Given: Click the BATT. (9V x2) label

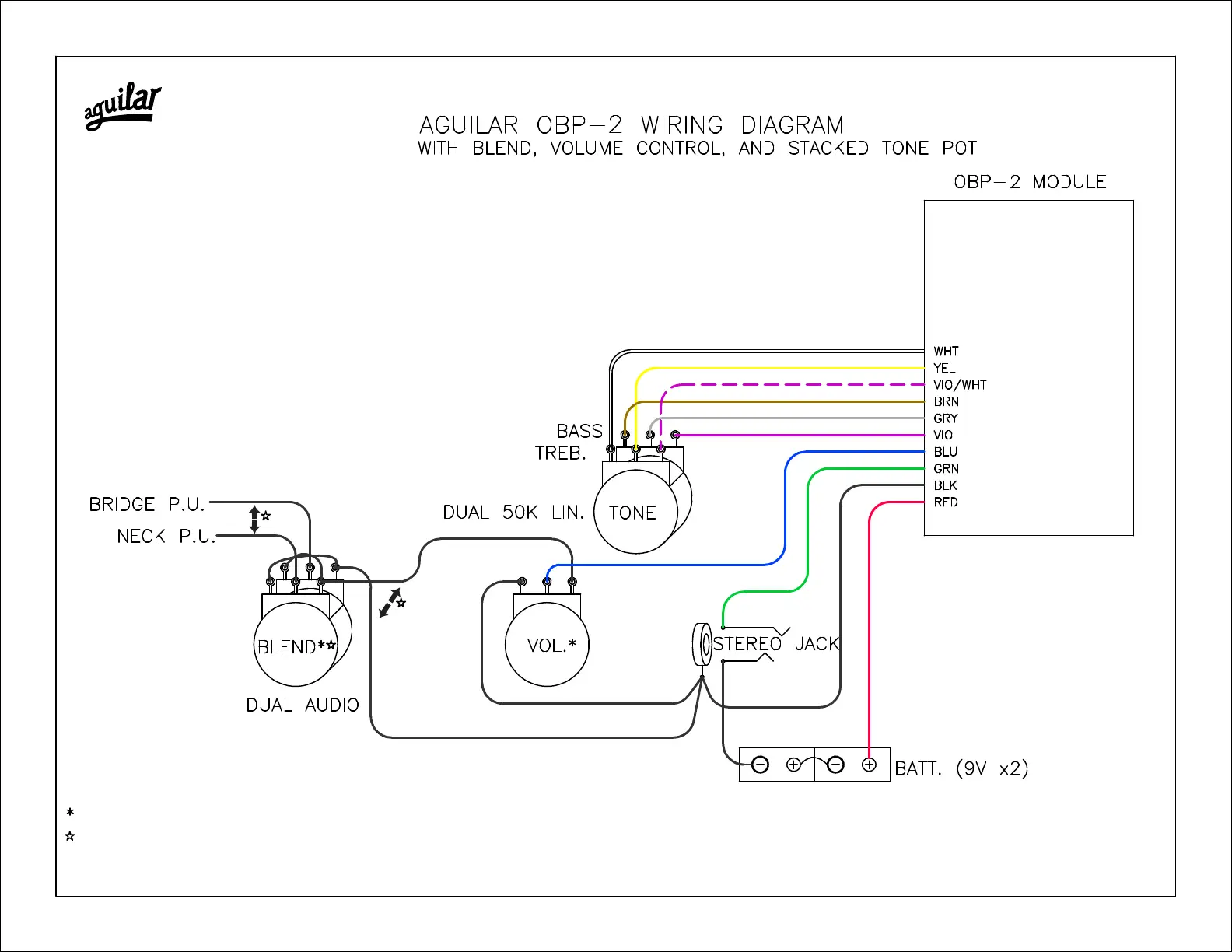Looking at the screenshot, I should (x=961, y=768).
